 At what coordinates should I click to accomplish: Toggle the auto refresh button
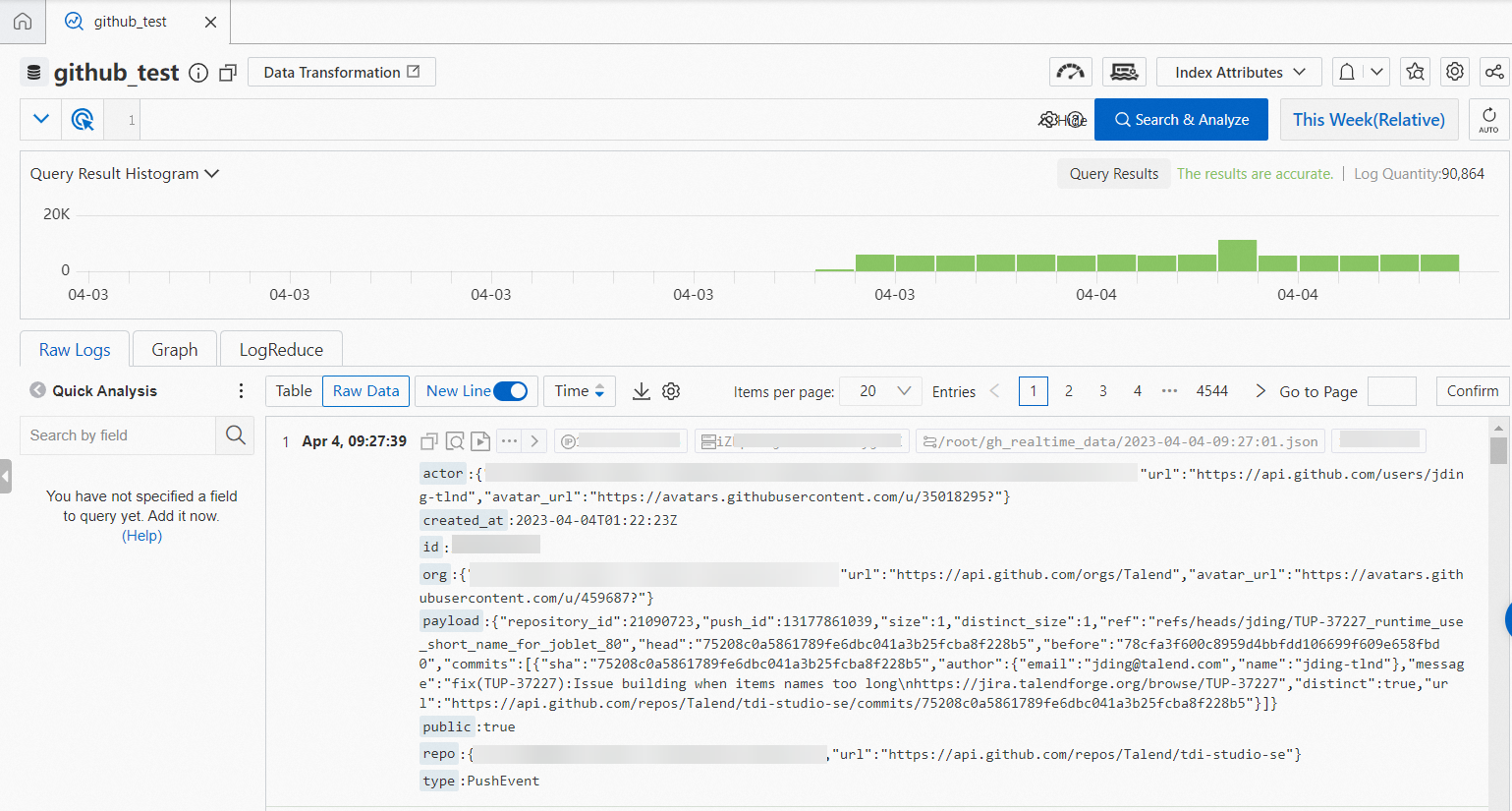coord(1488,120)
